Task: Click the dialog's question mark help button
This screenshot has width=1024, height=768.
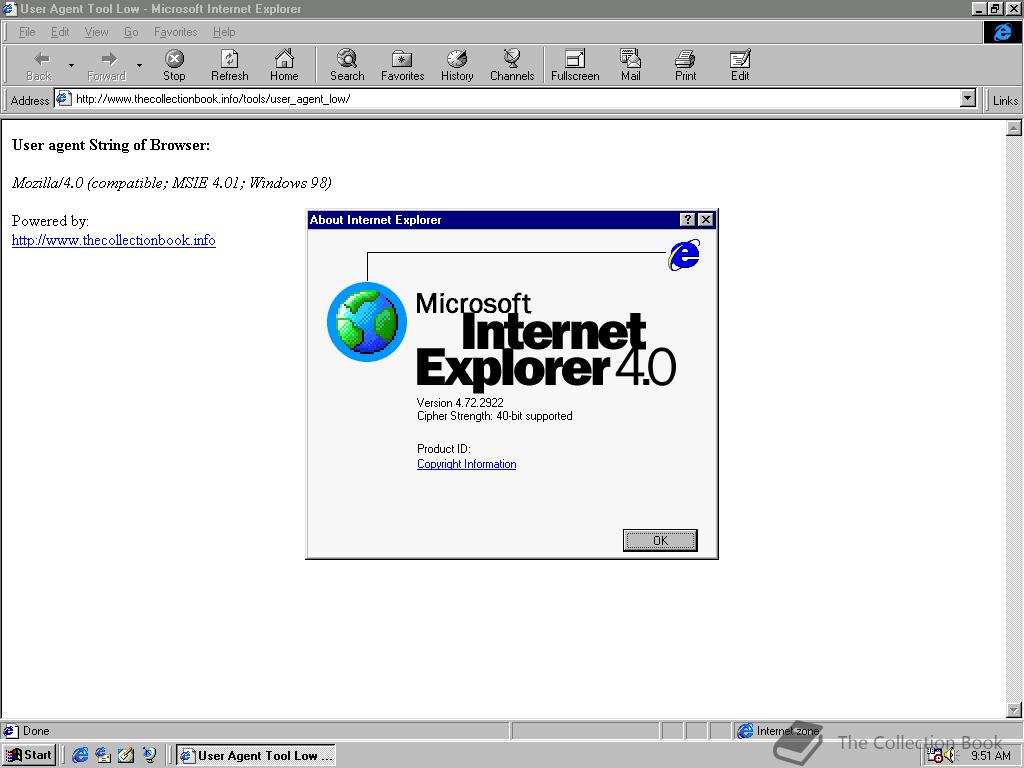Action: click(687, 220)
